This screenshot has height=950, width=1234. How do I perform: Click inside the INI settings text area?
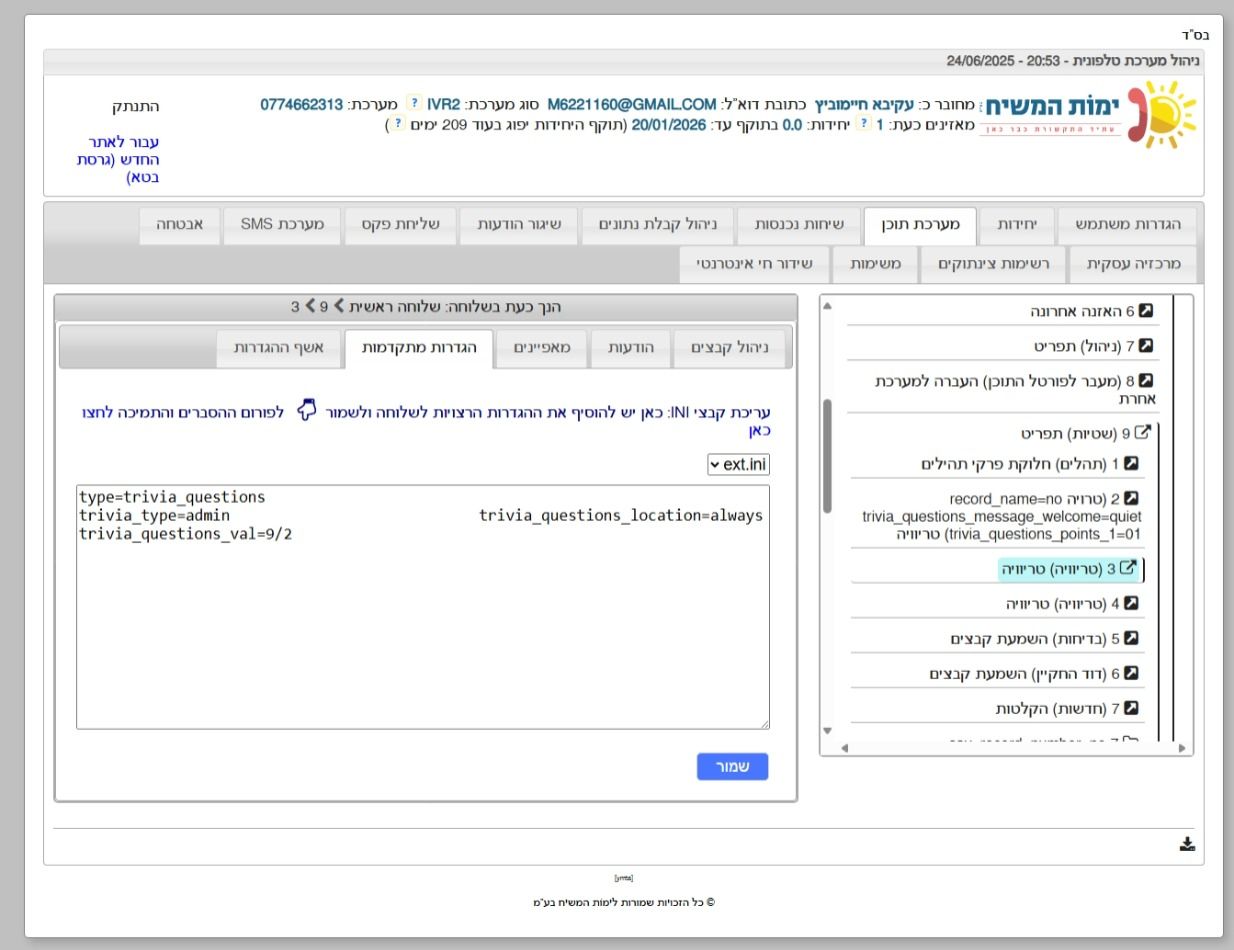coord(423,607)
